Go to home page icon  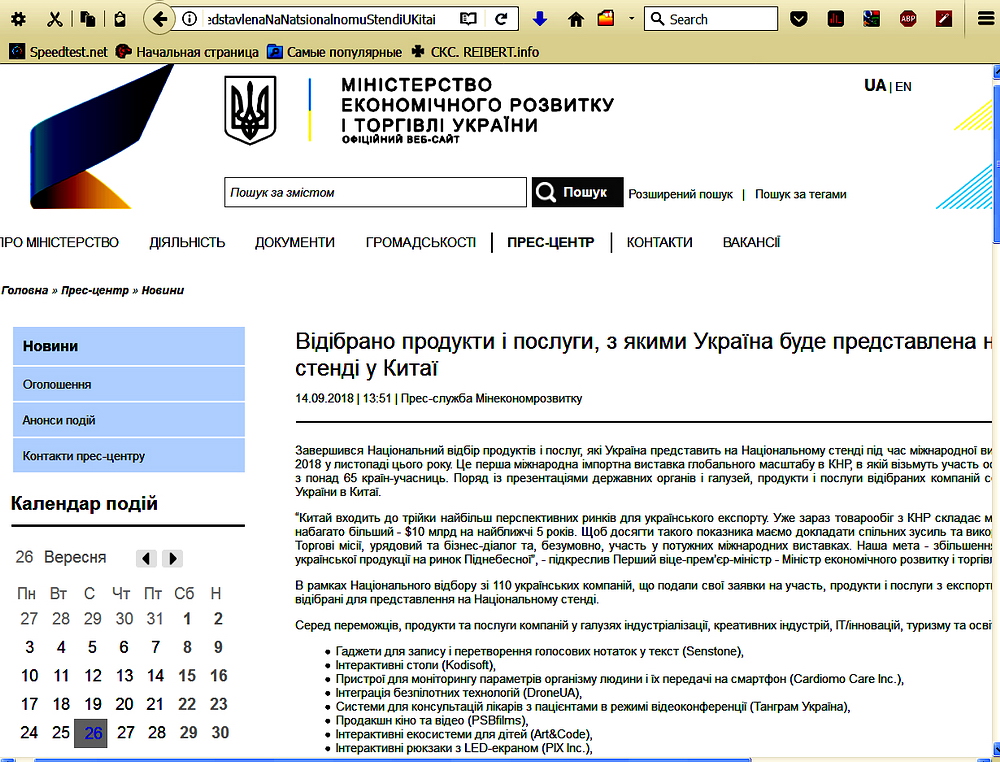pos(576,19)
